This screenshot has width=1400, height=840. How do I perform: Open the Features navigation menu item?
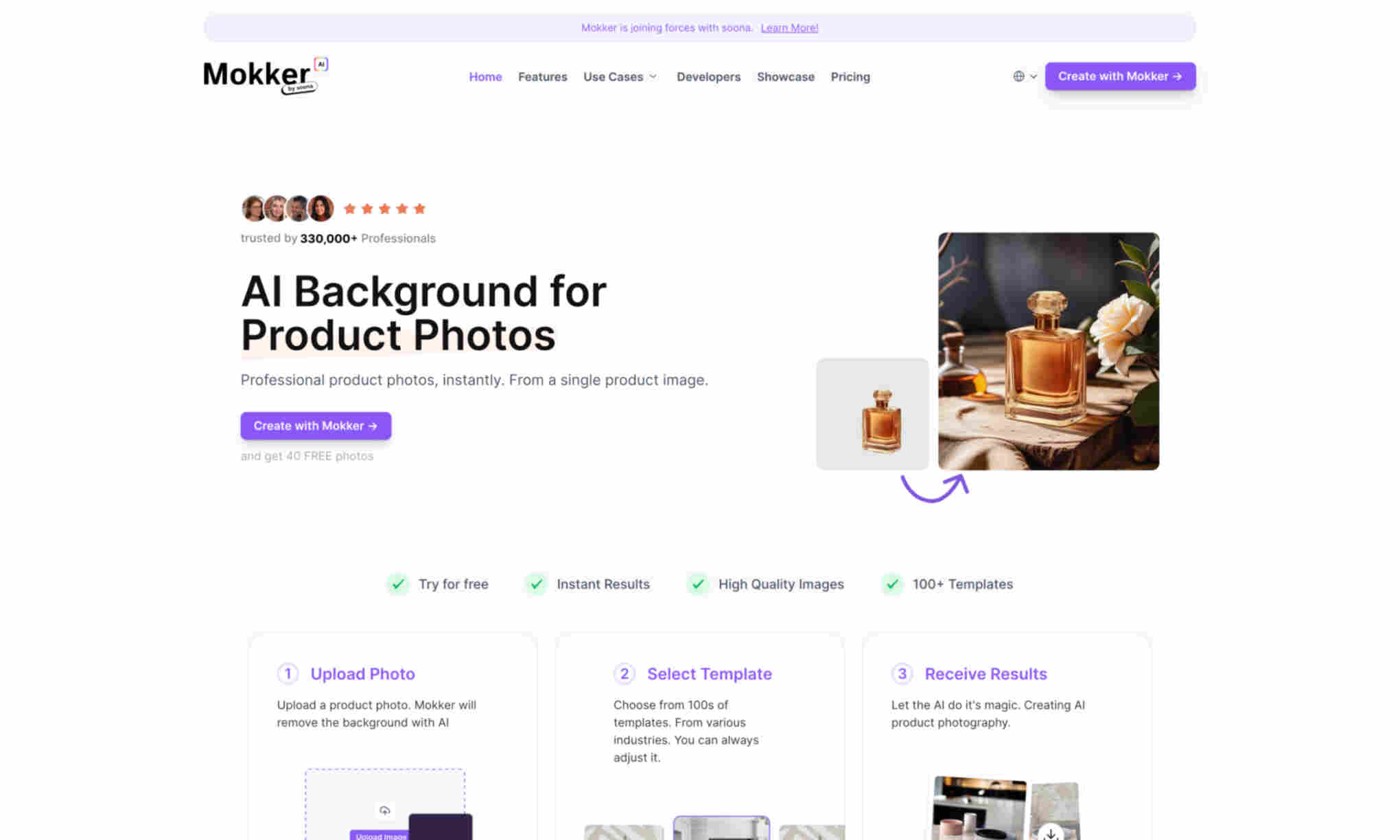542,76
